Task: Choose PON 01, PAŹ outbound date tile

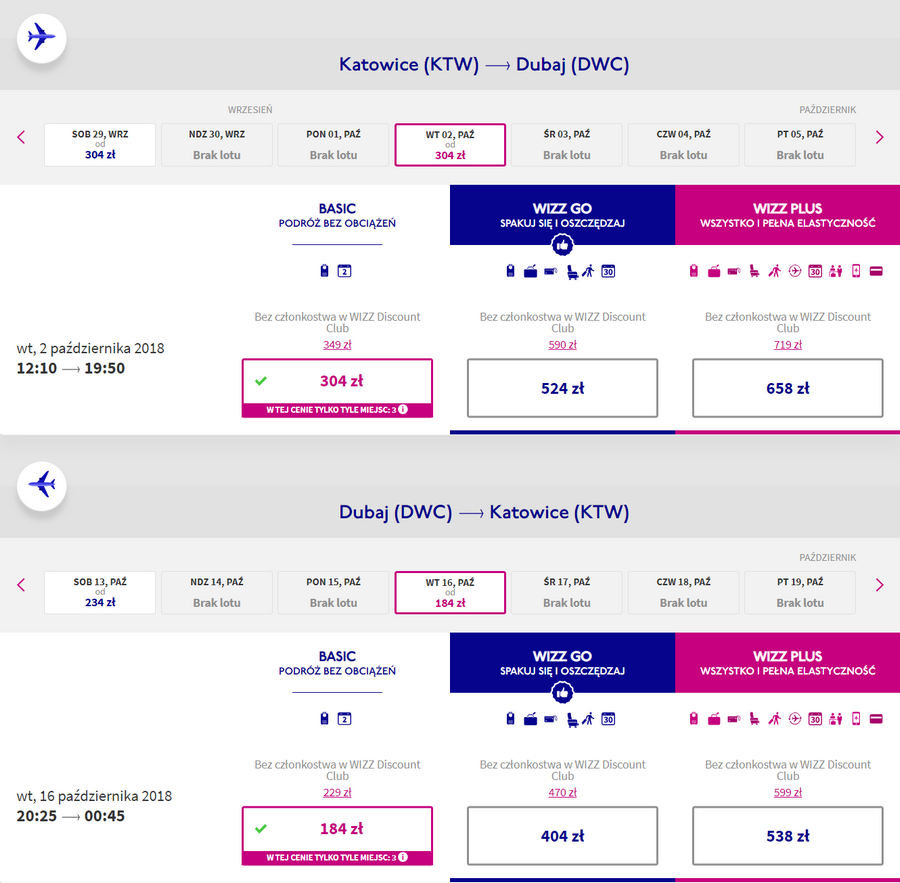Action: (333, 145)
